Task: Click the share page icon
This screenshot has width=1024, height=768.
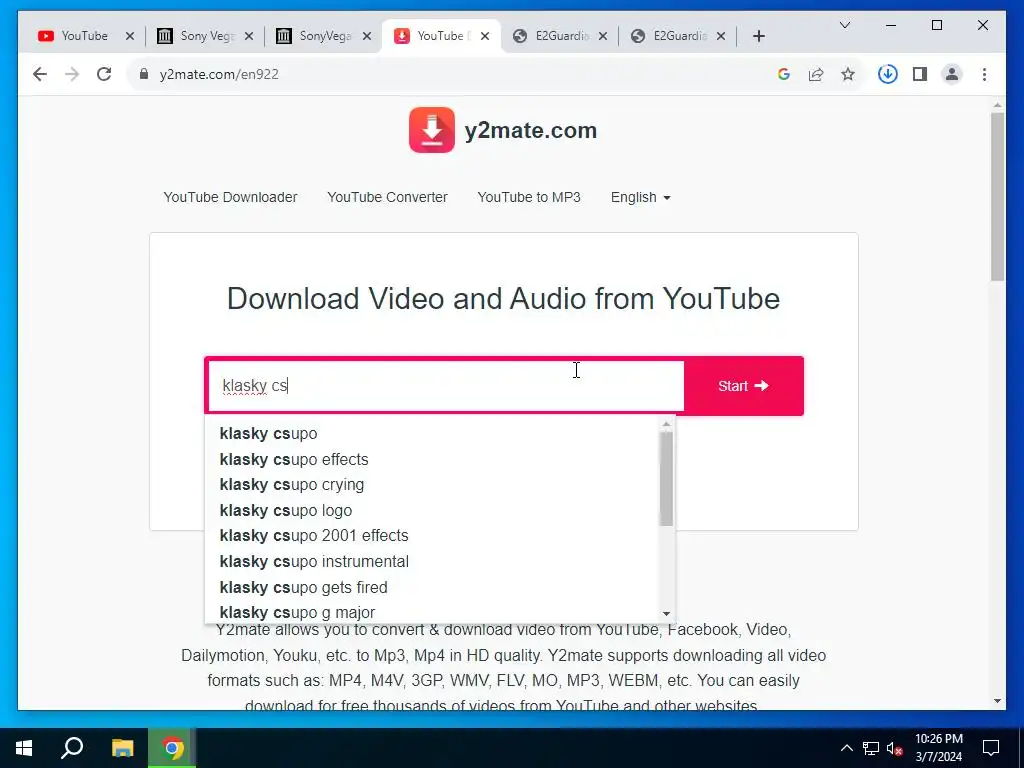Action: pos(816,74)
